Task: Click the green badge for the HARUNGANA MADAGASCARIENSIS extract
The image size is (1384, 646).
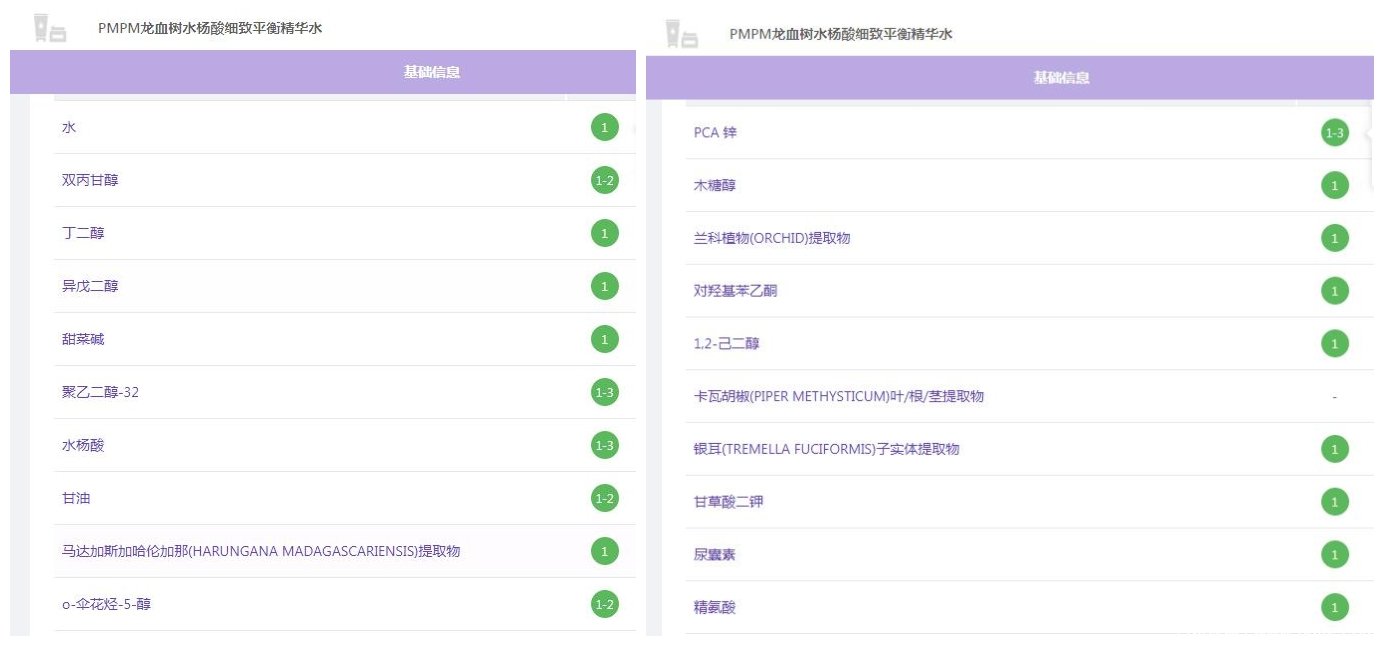Action: coord(604,551)
